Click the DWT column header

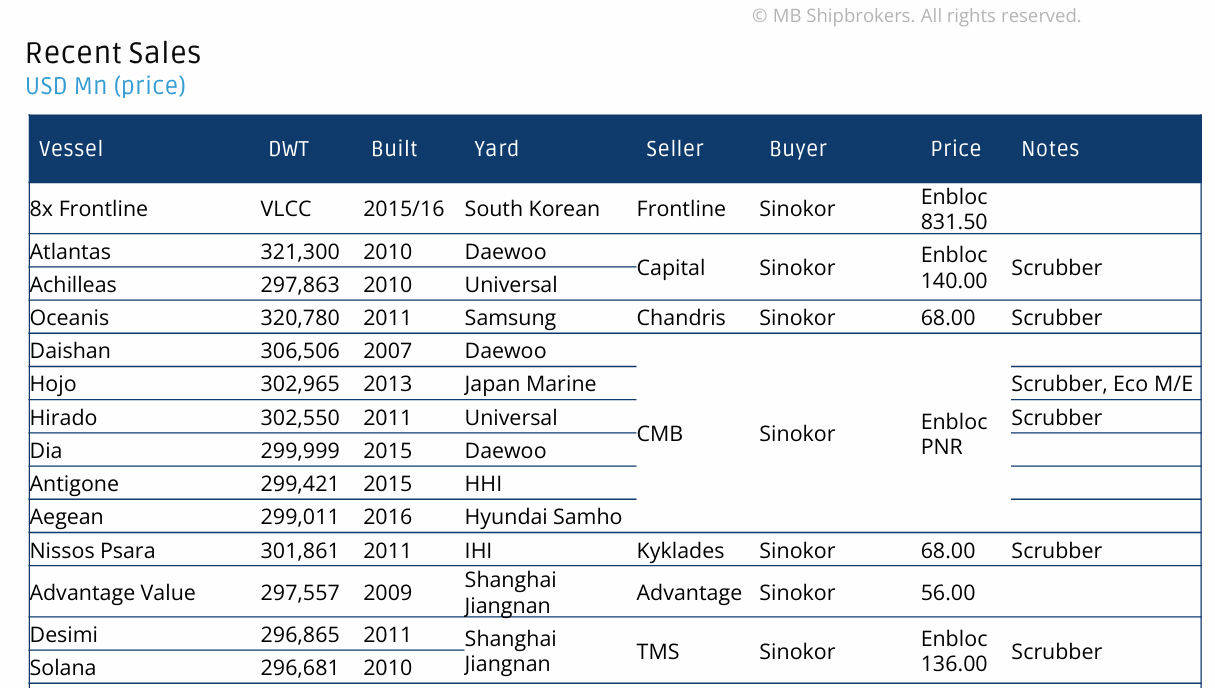pyautogui.click(x=289, y=149)
